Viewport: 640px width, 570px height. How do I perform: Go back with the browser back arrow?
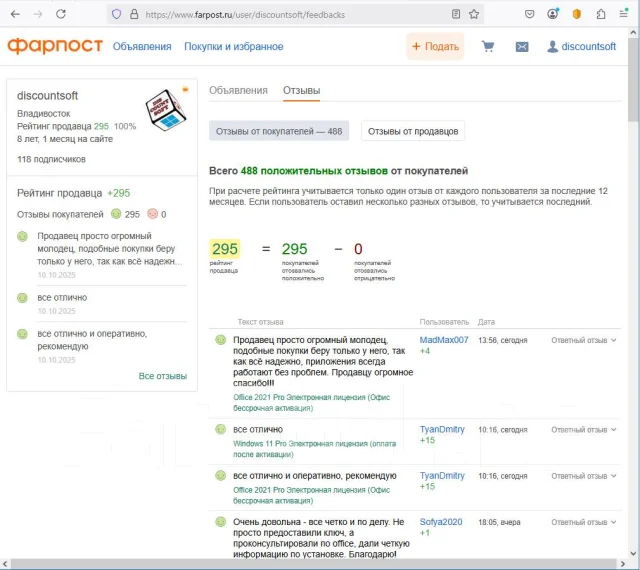pyautogui.click(x=15, y=14)
